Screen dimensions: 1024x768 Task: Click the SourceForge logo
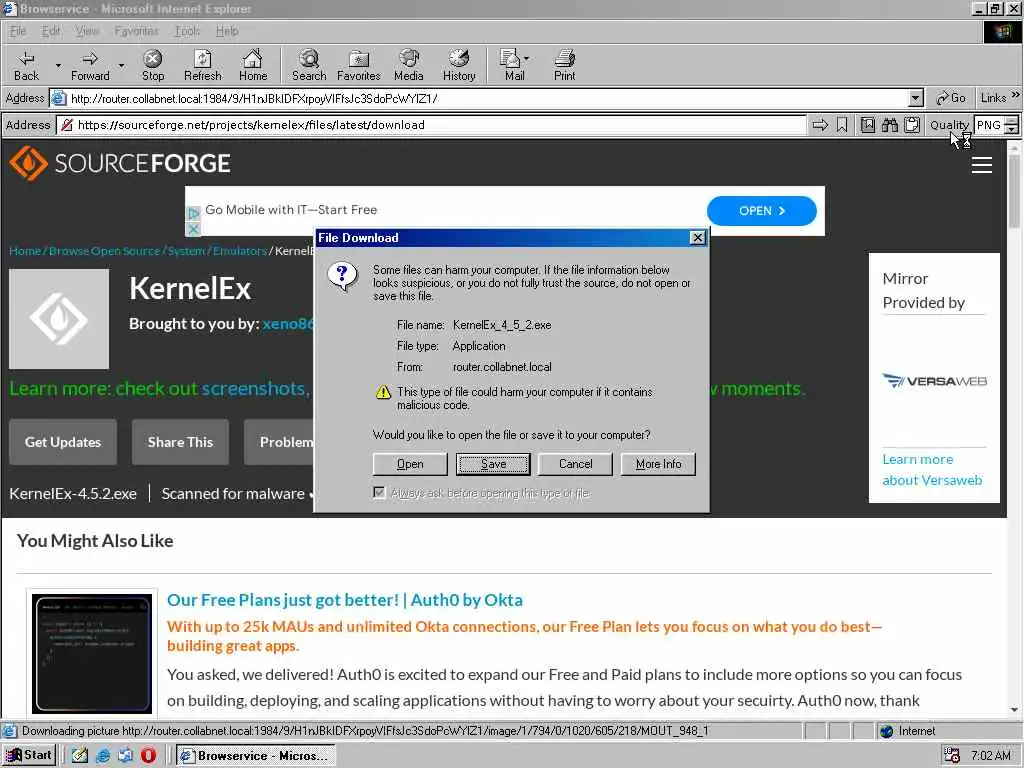click(x=120, y=163)
